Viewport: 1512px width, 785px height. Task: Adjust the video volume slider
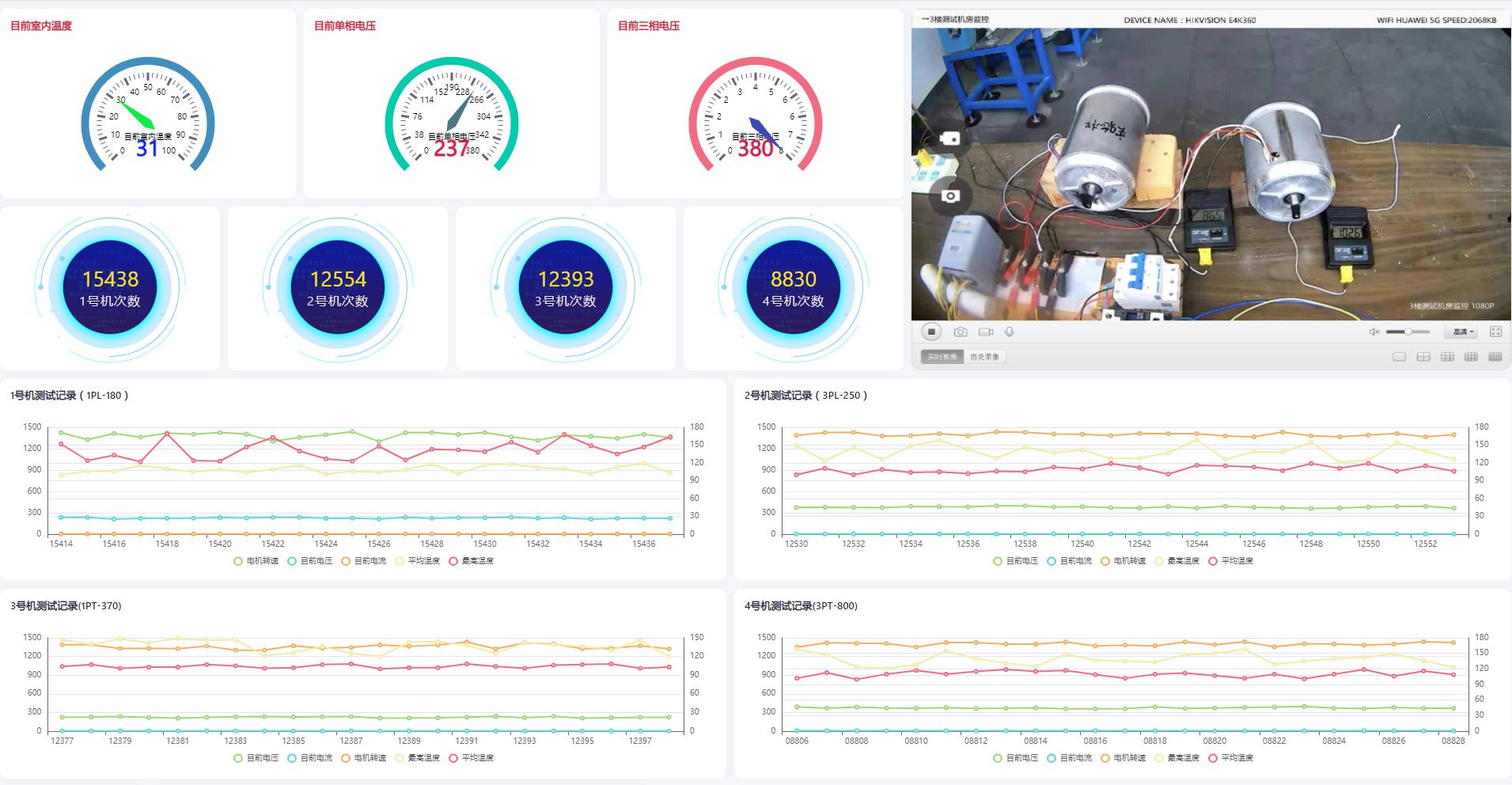coord(1408,332)
